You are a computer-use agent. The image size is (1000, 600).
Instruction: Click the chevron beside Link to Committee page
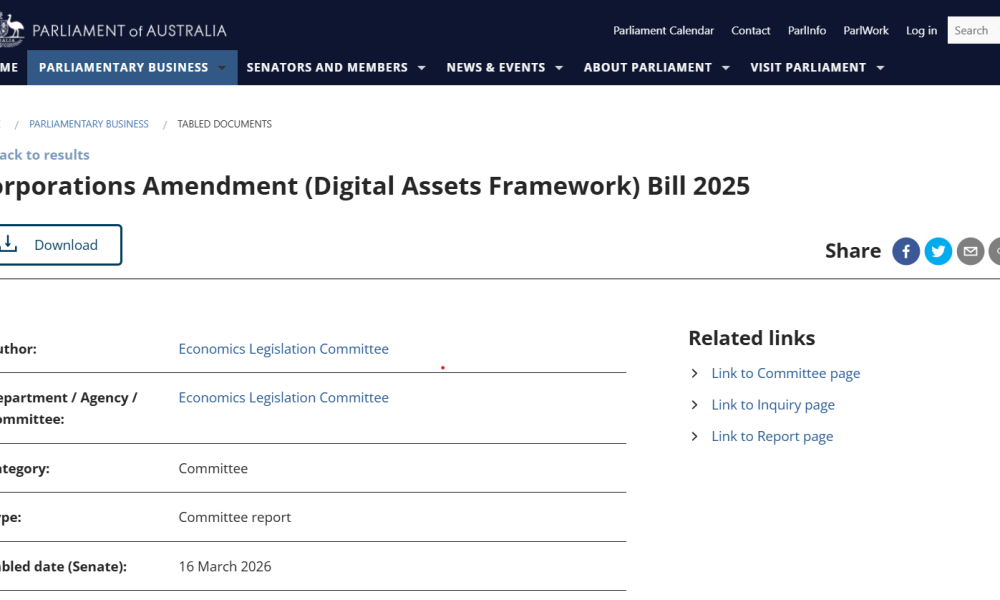tap(694, 373)
